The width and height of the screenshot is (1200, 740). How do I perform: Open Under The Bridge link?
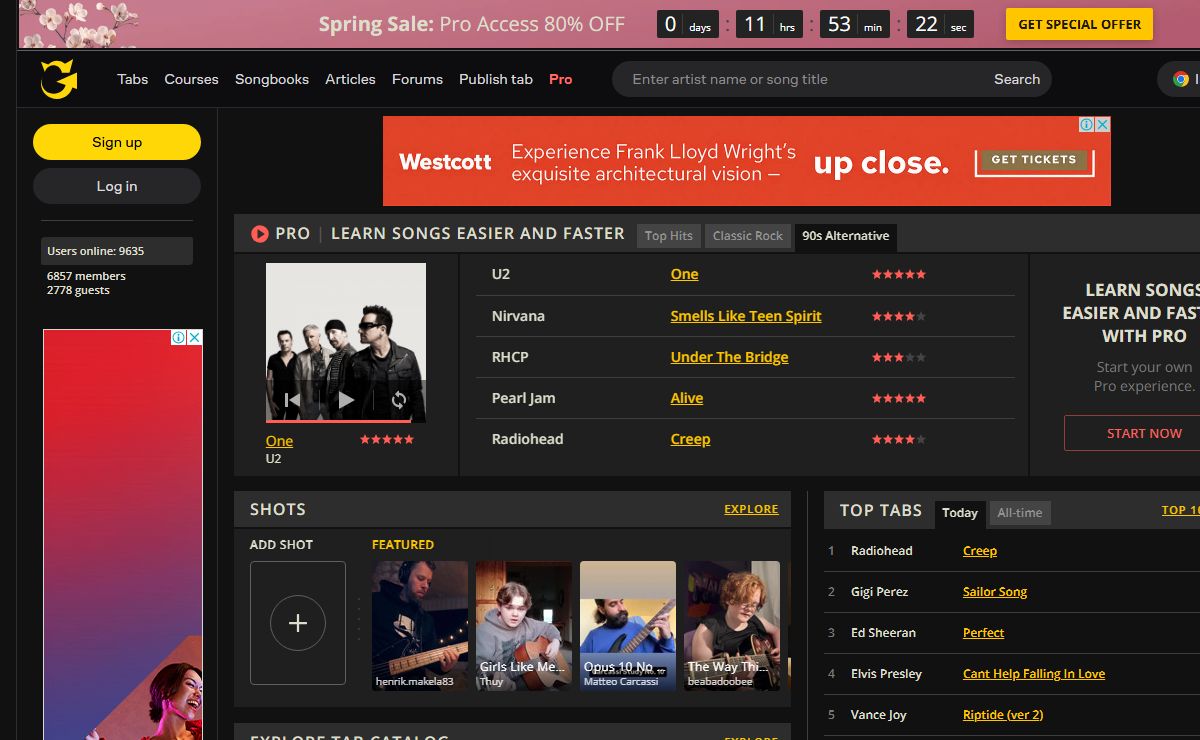[729, 357]
